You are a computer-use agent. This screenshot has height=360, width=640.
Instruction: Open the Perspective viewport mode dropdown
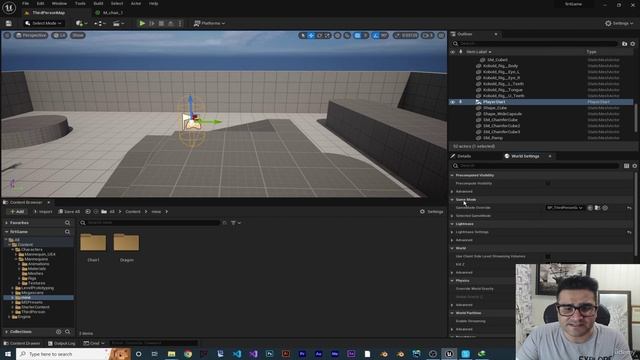click(31, 36)
